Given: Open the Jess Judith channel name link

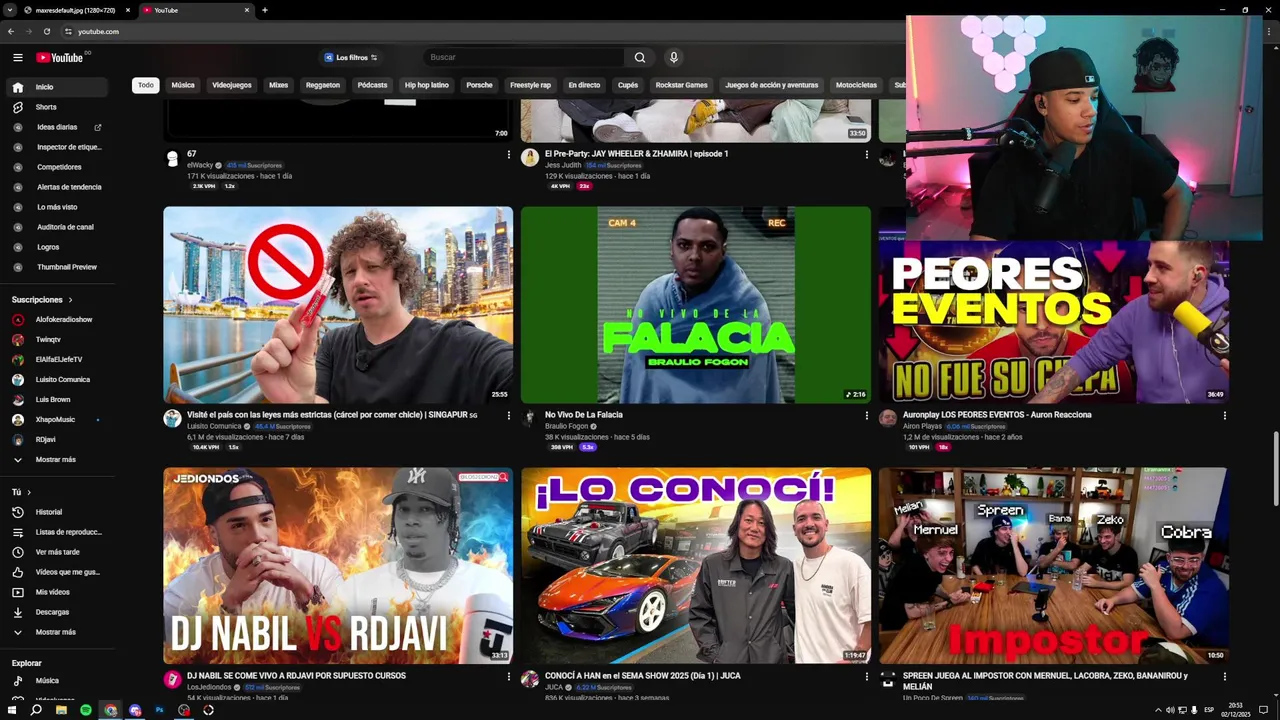Looking at the screenshot, I should point(563,165).
